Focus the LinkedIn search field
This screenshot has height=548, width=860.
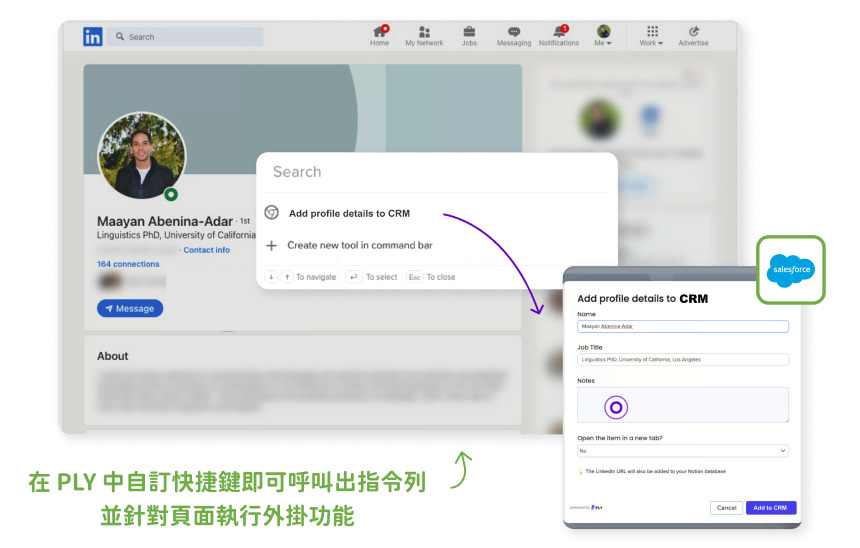point(185,37)
